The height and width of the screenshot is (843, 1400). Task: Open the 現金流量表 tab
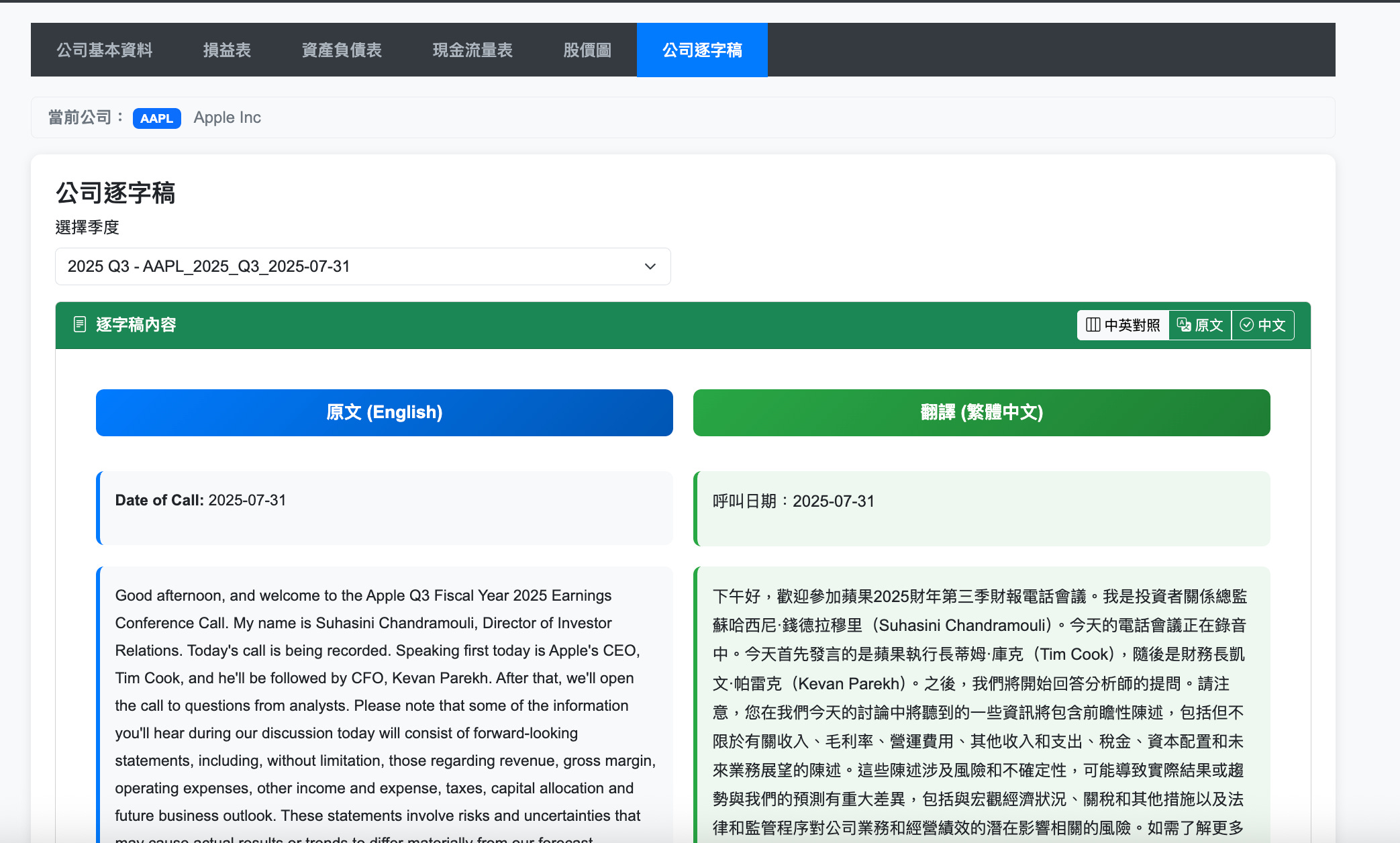[x=472, y=50]
